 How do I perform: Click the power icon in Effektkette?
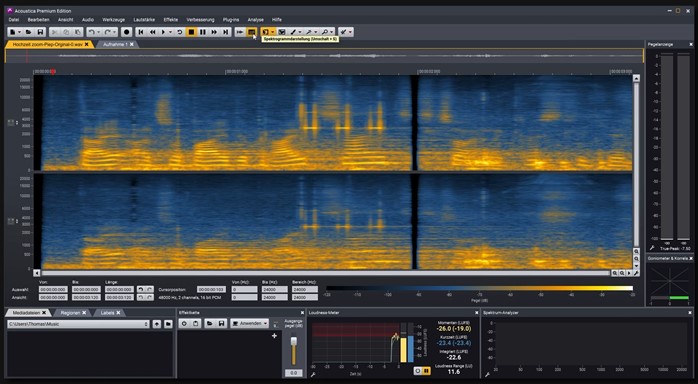click(184, 323)
